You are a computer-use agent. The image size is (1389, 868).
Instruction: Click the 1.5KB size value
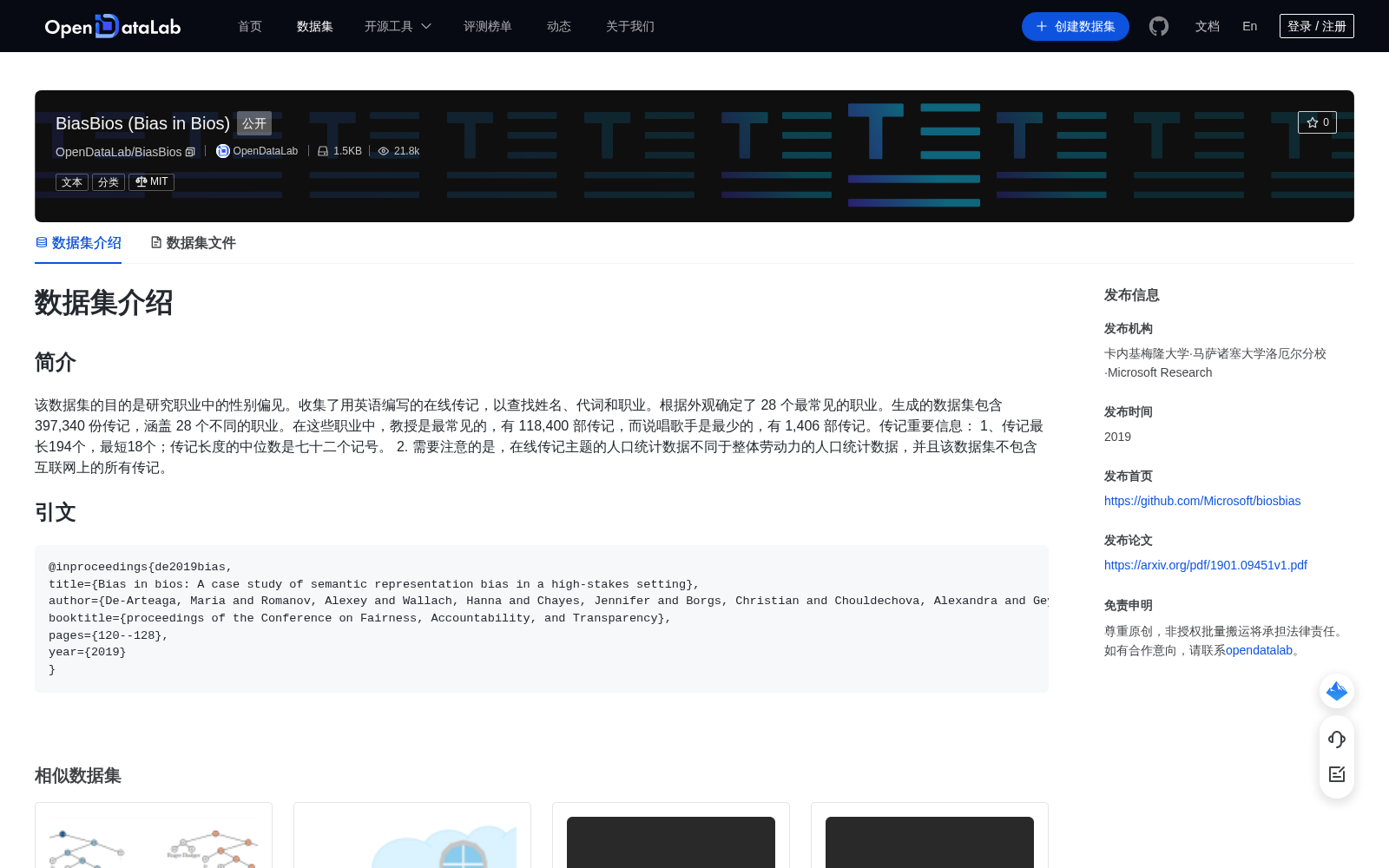pyautogui.click(x=347, y=151)
